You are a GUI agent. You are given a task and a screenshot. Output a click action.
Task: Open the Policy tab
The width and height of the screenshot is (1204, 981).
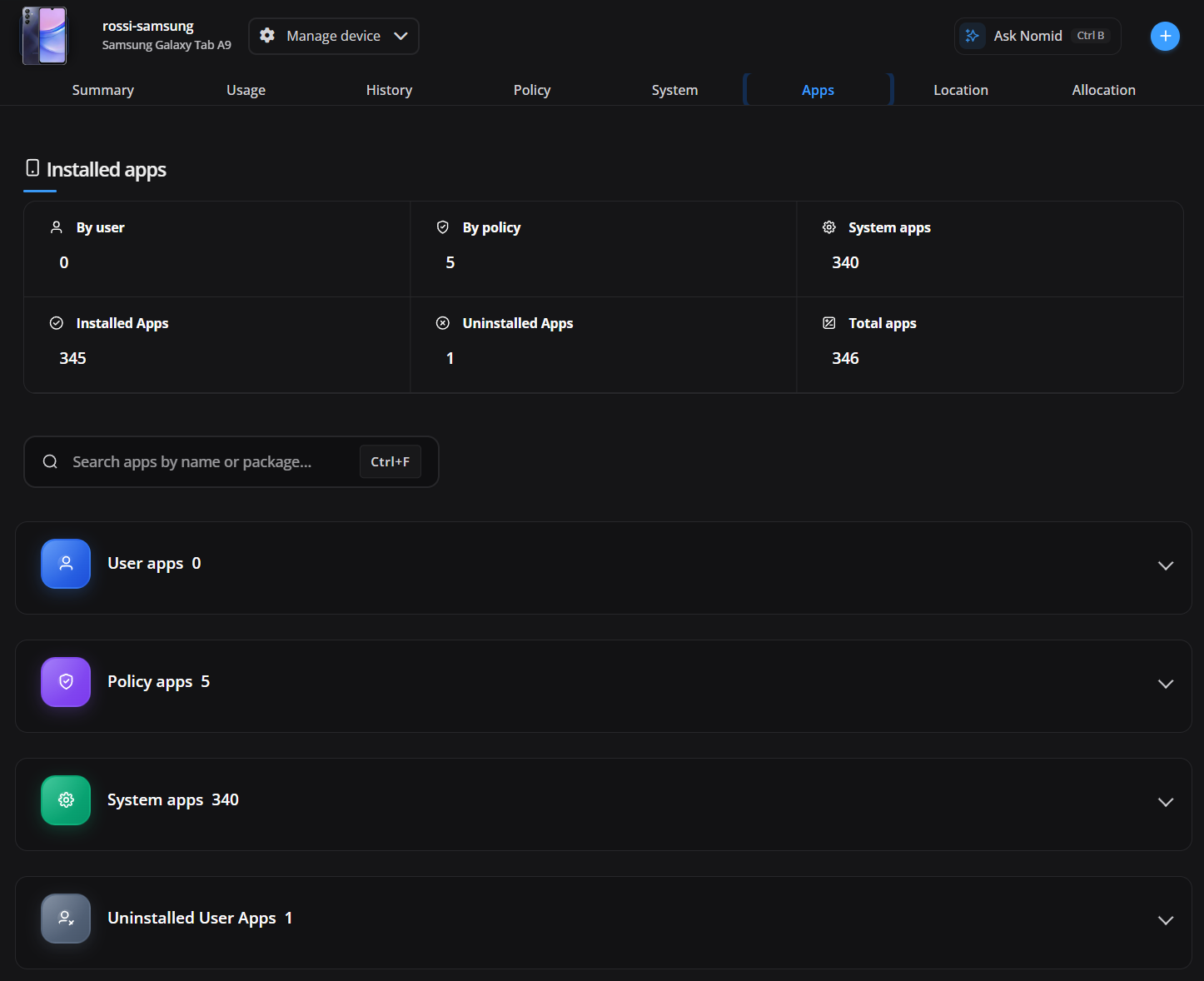(532, 90)
